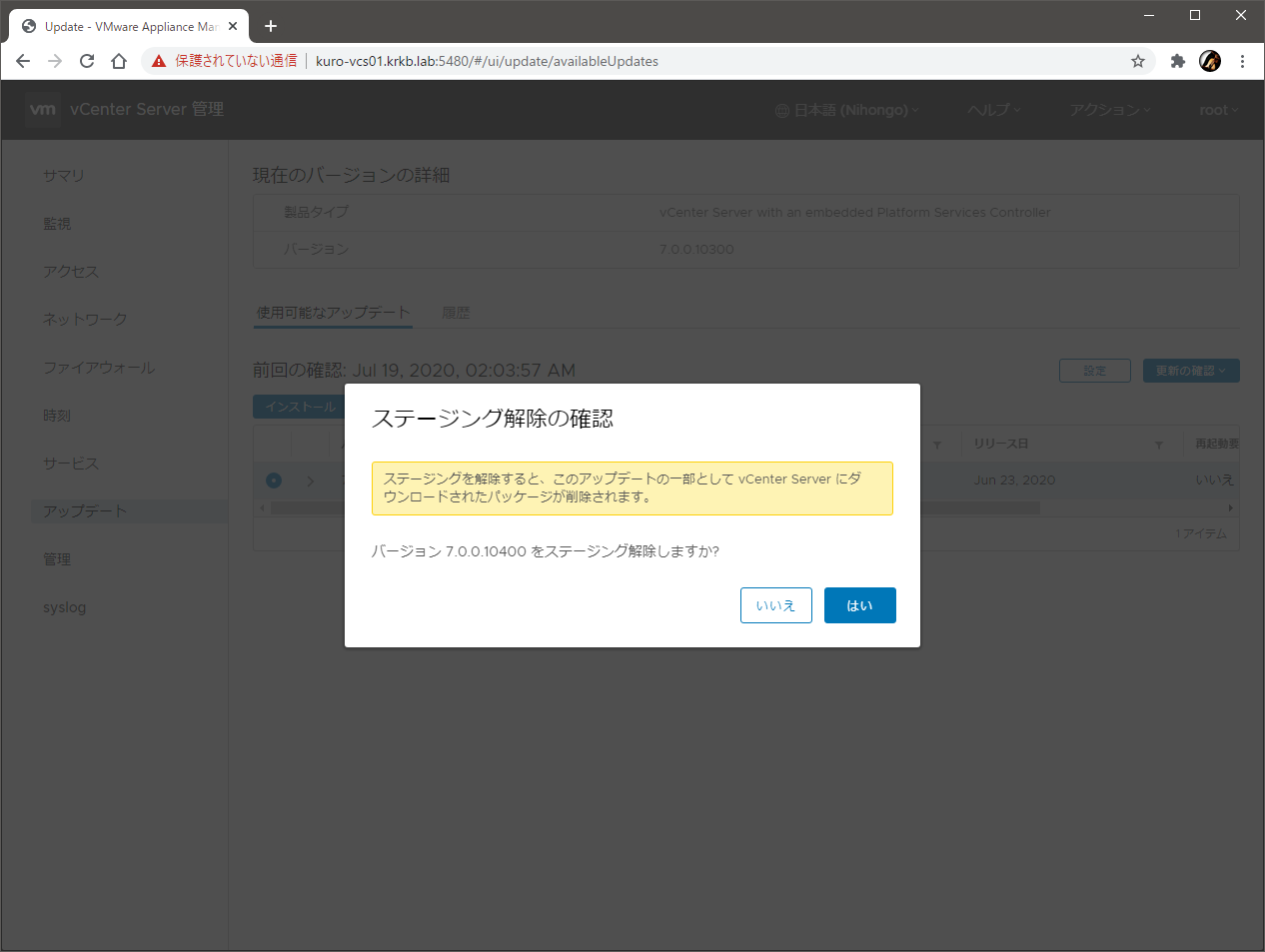Open the アクション dropdown menu
The width and height of the screenshot is (1265, 952).
point(1109,110)
